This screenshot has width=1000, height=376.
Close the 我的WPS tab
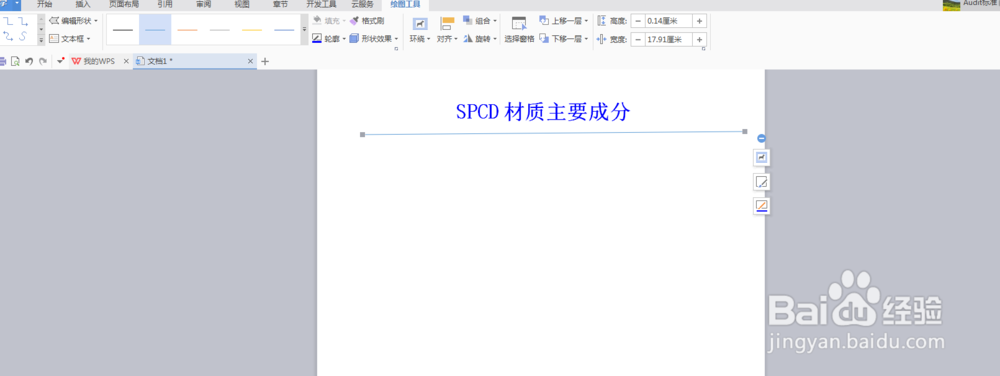coord(126,61)
